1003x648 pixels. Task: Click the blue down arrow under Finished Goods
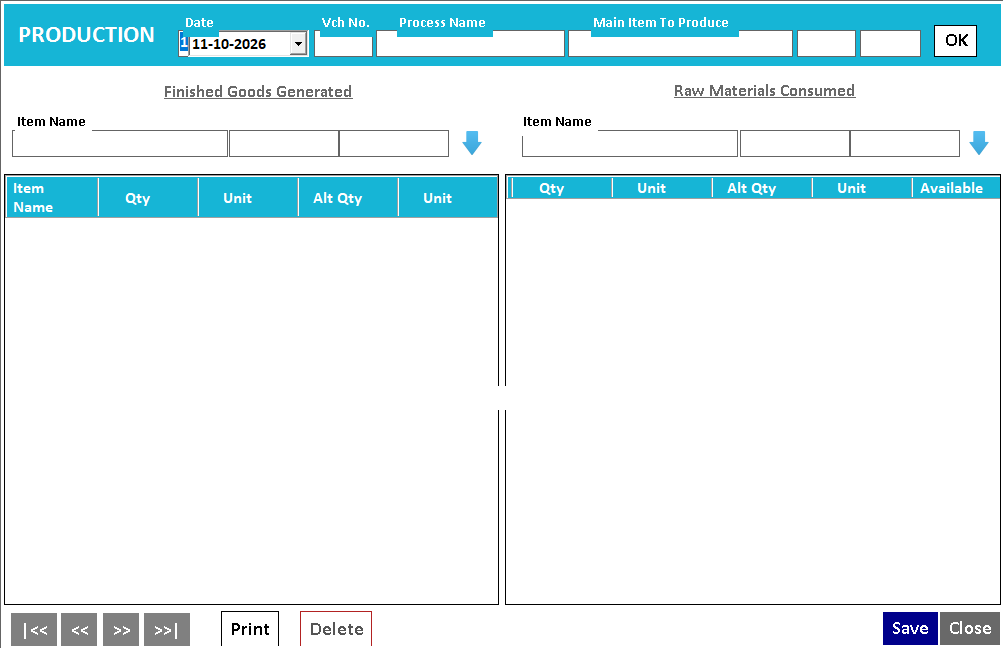pyautogui.click(x=471, y=143)
